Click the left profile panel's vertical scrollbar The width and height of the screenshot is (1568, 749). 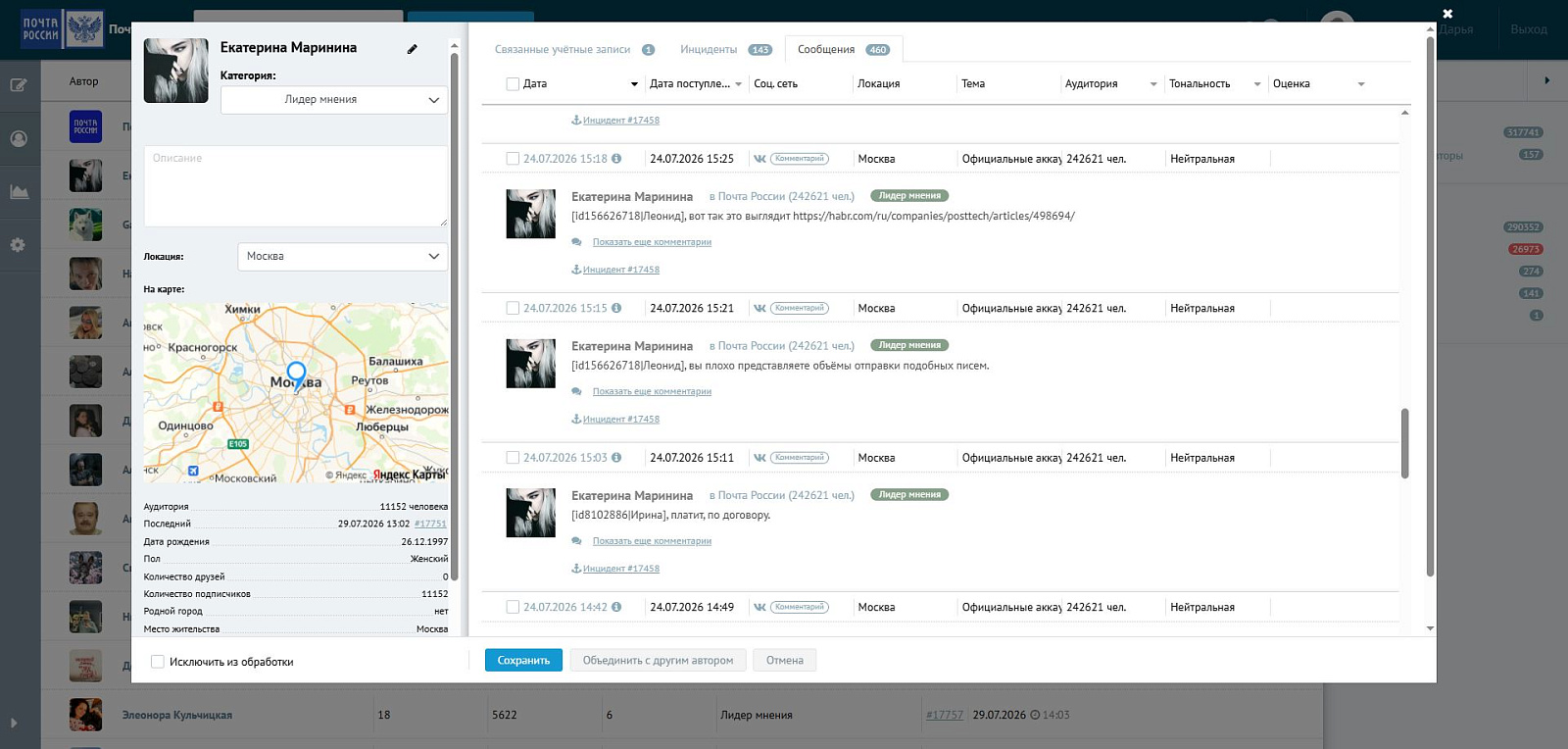(x=454, y=316)
